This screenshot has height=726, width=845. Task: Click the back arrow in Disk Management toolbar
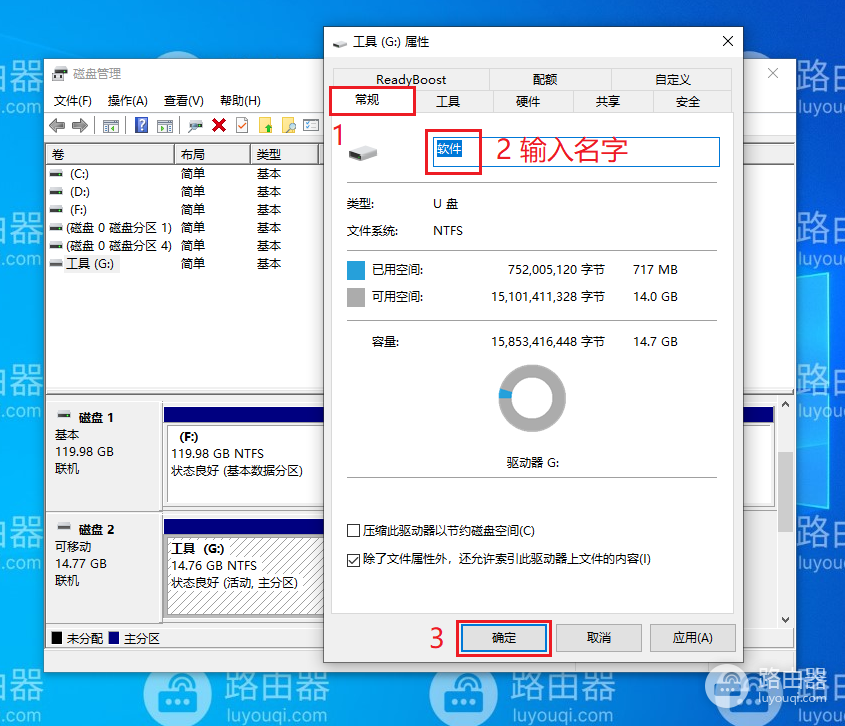57,125
